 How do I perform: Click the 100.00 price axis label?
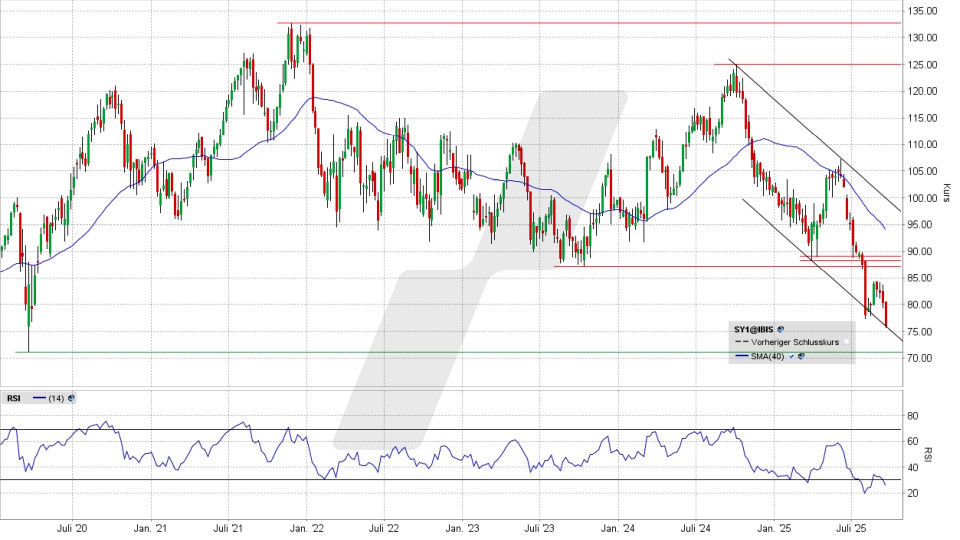tap(922, 198)
